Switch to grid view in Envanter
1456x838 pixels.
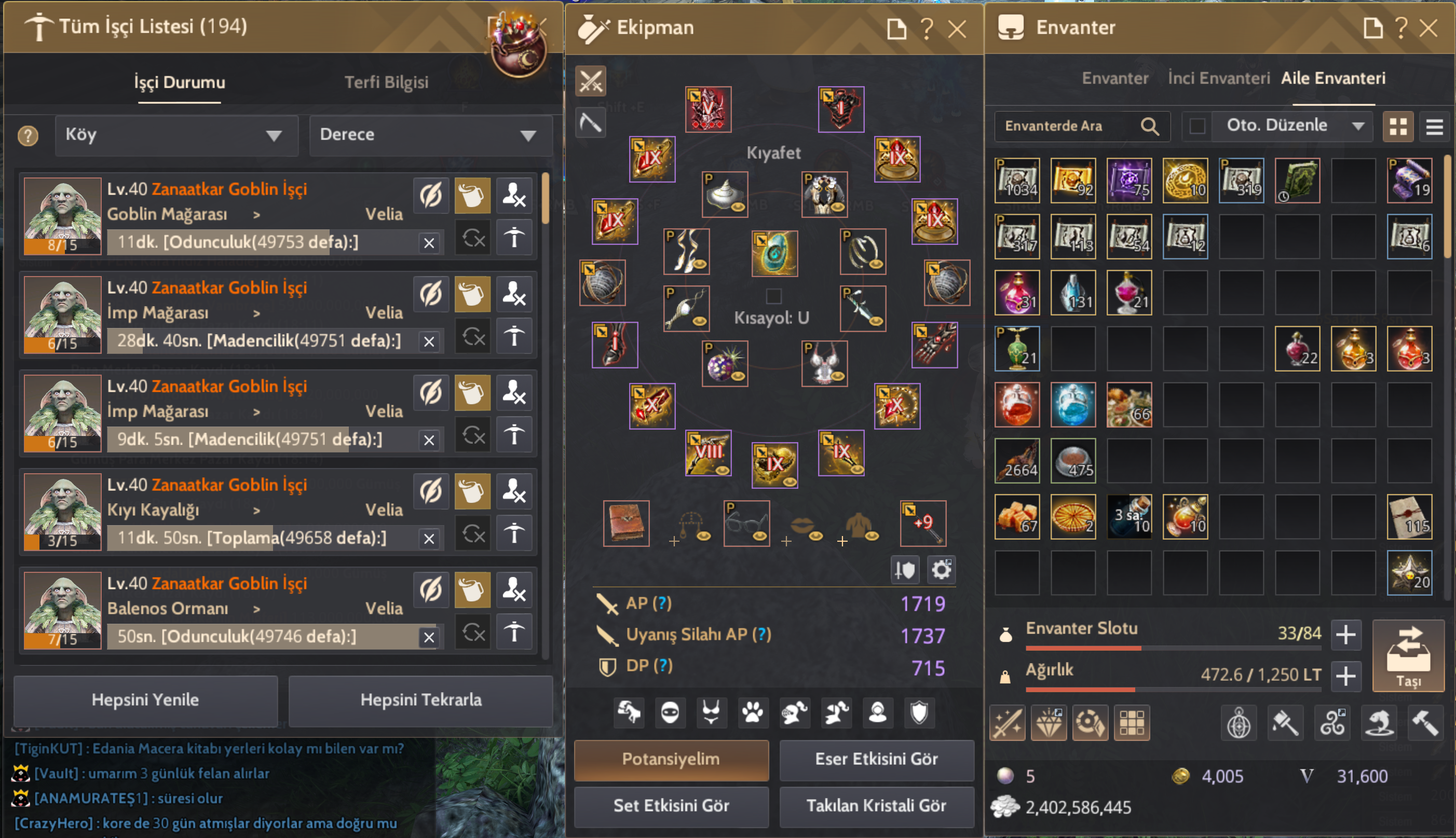tap(1398, 127)
